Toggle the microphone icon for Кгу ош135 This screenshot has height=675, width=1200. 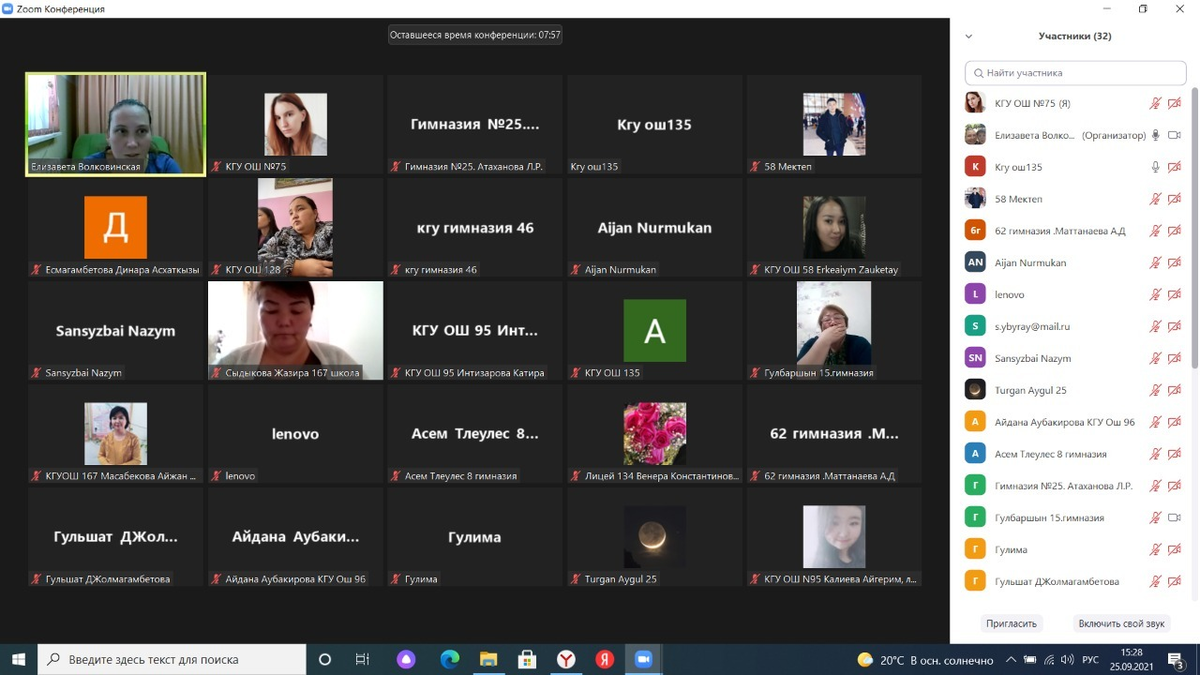(x=1155, y=167)
